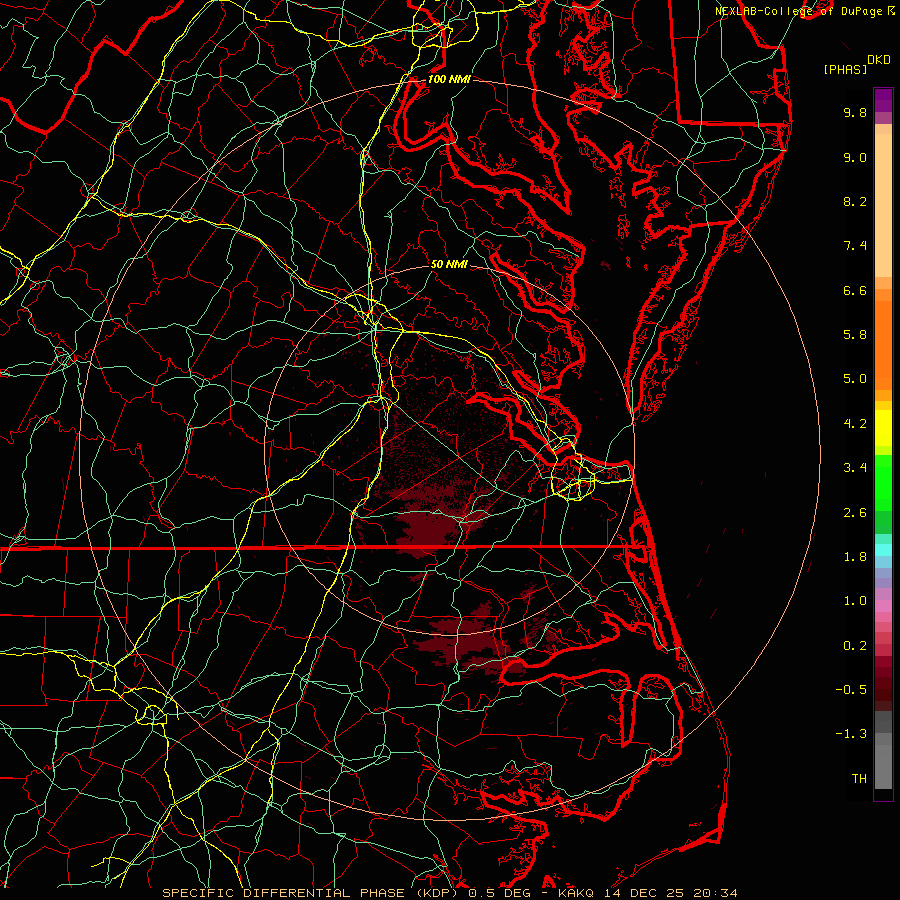
Task: Click the 1.0 scale value
Action: tap(855, 601)
